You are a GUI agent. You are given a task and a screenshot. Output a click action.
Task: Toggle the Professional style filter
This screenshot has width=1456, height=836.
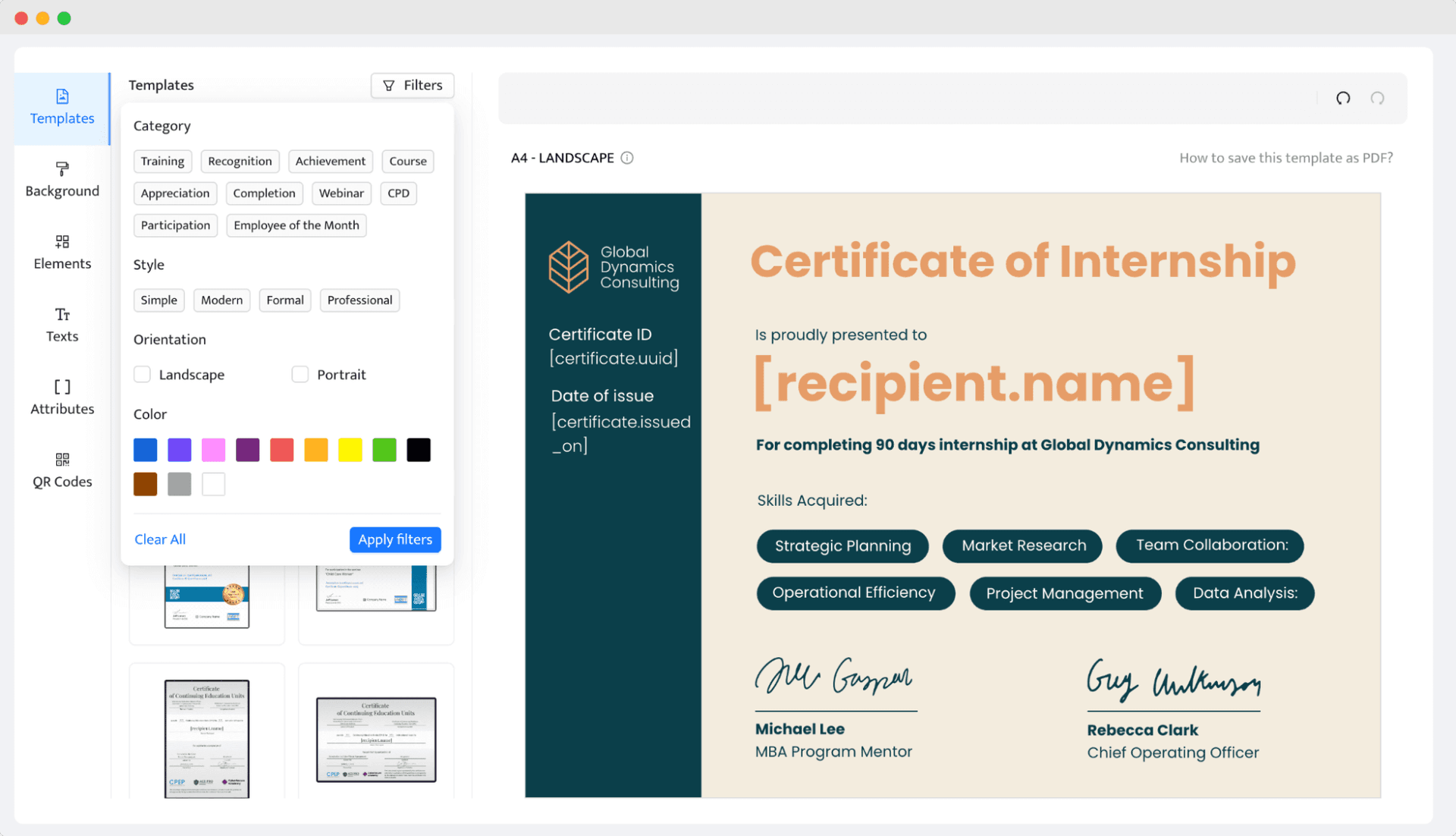pyautogui.click(x=359, y=300)
